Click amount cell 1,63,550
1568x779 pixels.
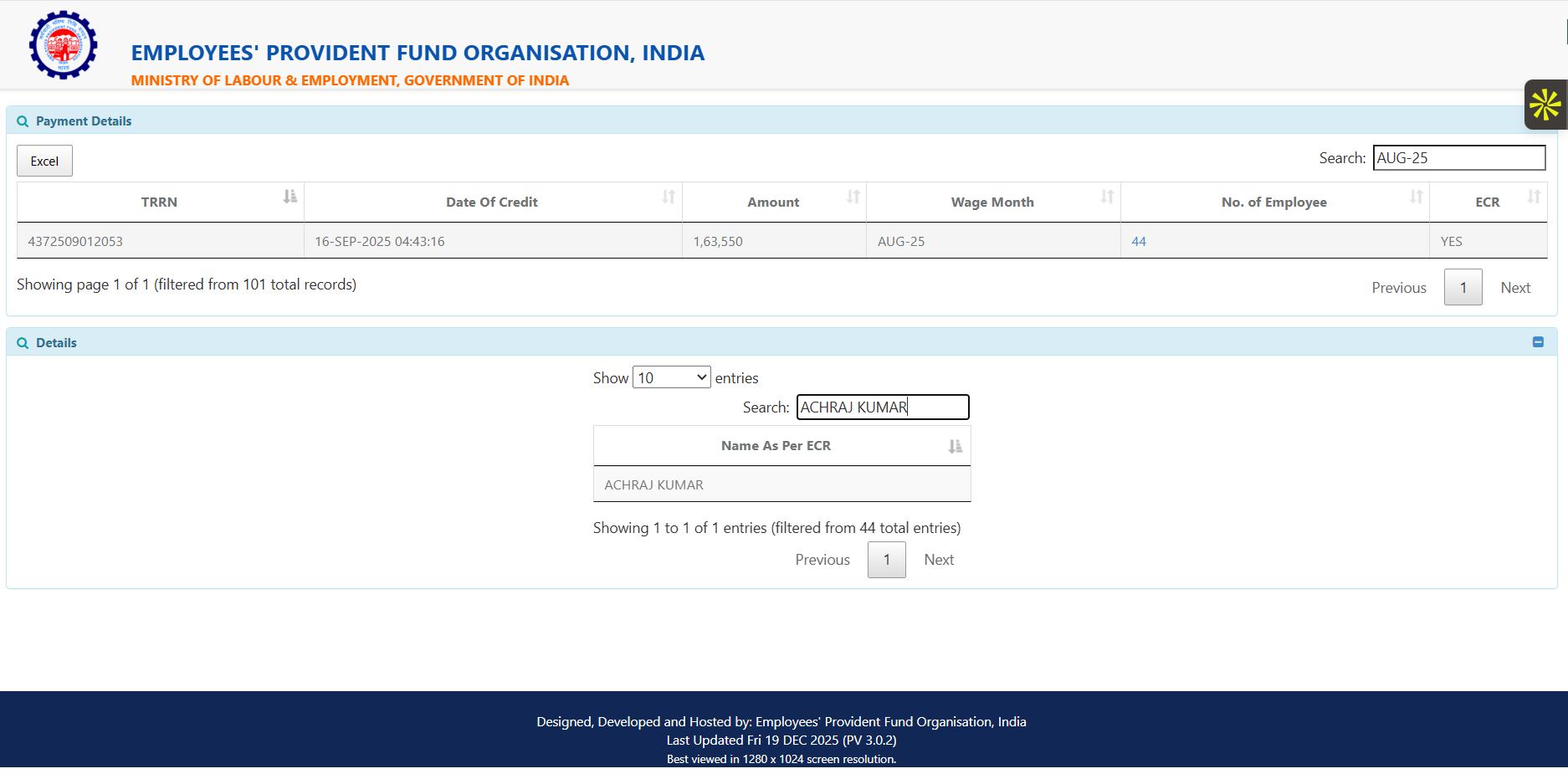[x=718, y=241]
